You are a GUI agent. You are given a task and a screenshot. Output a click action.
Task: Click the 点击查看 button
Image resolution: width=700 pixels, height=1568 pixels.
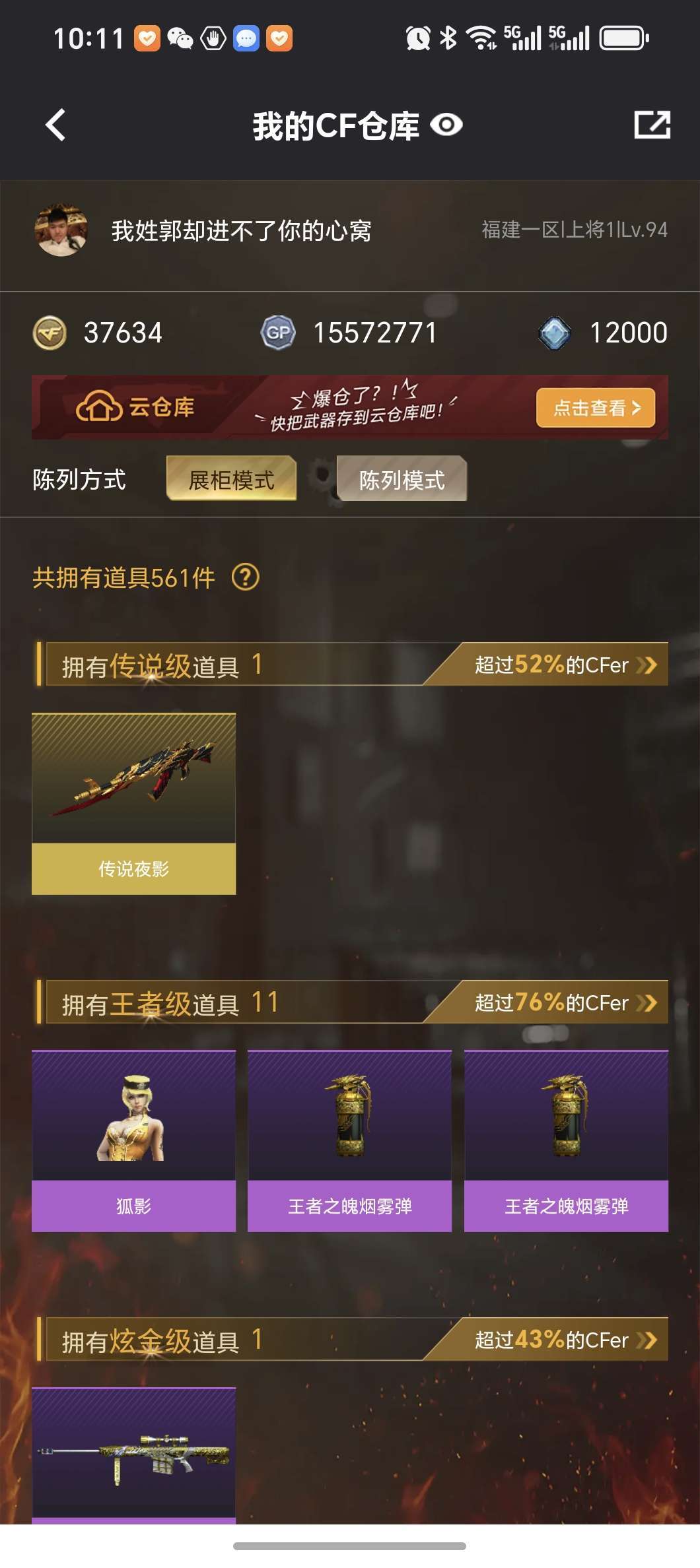pos(596,408)
